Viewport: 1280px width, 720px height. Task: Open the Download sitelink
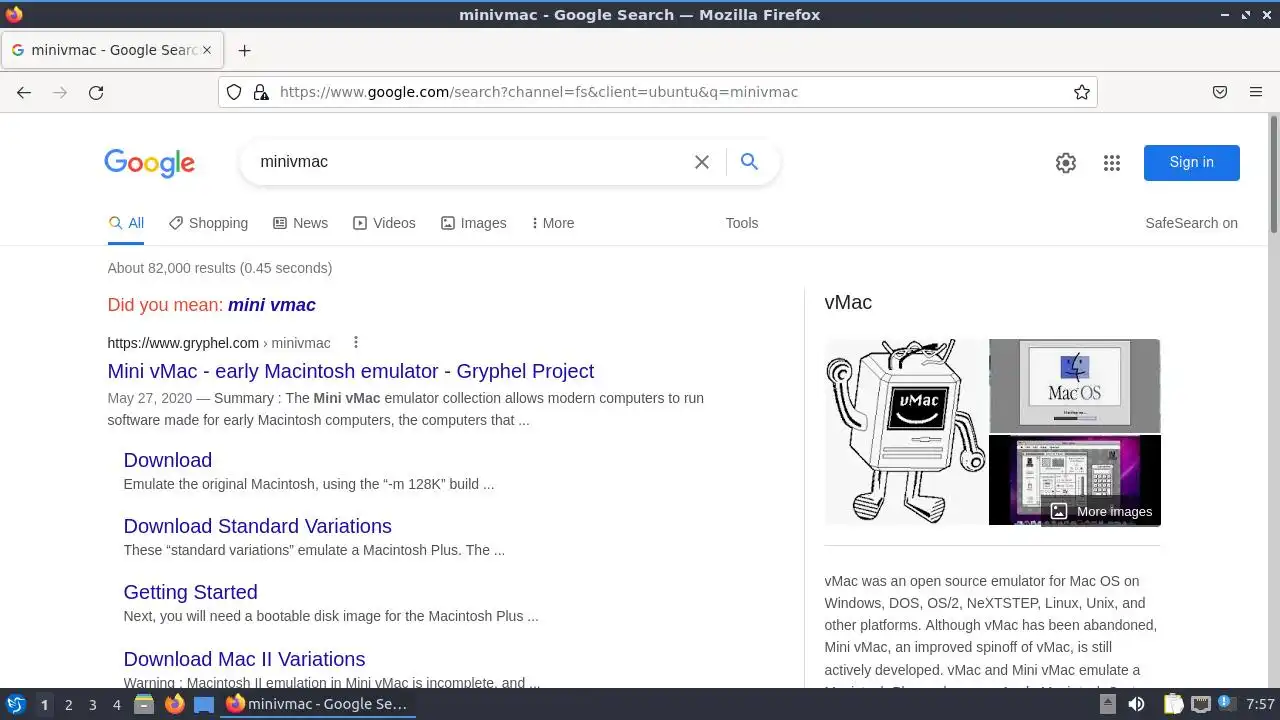[x=167, y=460]
